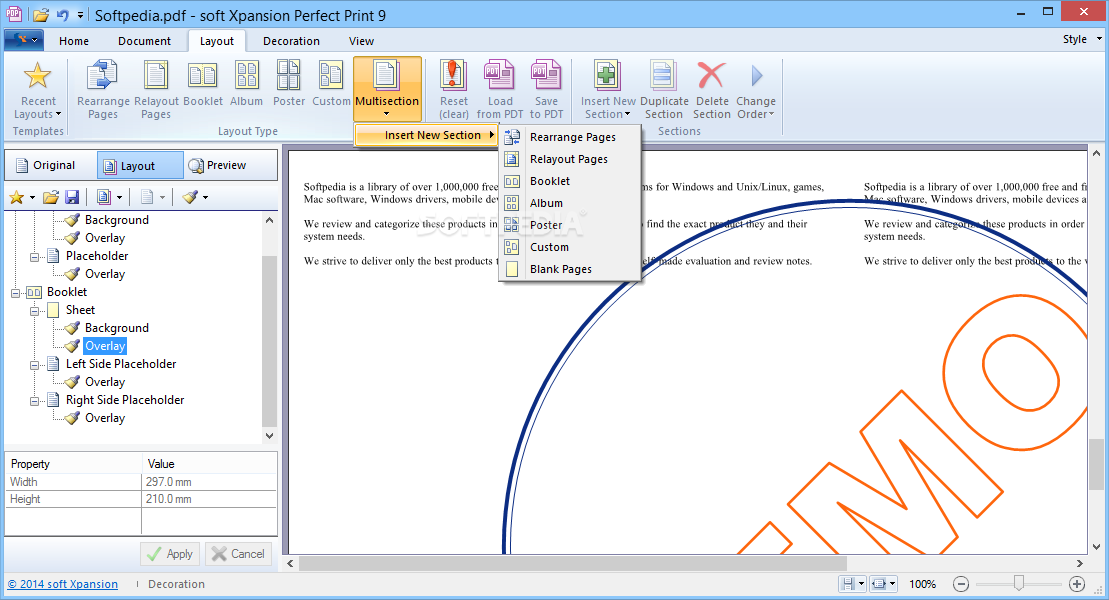1109x600 pixels.
Task: Click Load from PDT
Action: (500, 91)
